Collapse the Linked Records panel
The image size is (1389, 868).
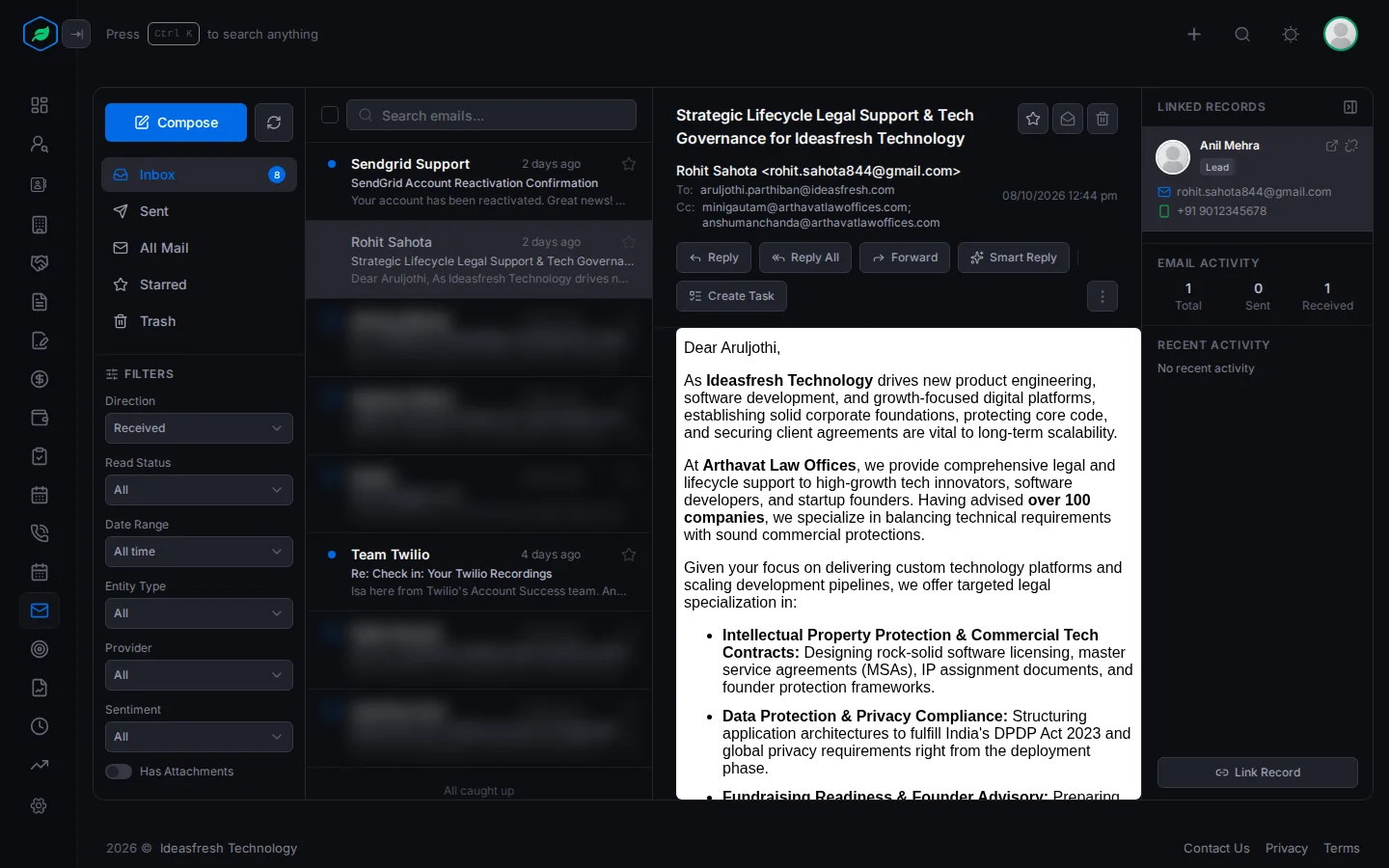pyautogui.click(x=1350, y=107)
